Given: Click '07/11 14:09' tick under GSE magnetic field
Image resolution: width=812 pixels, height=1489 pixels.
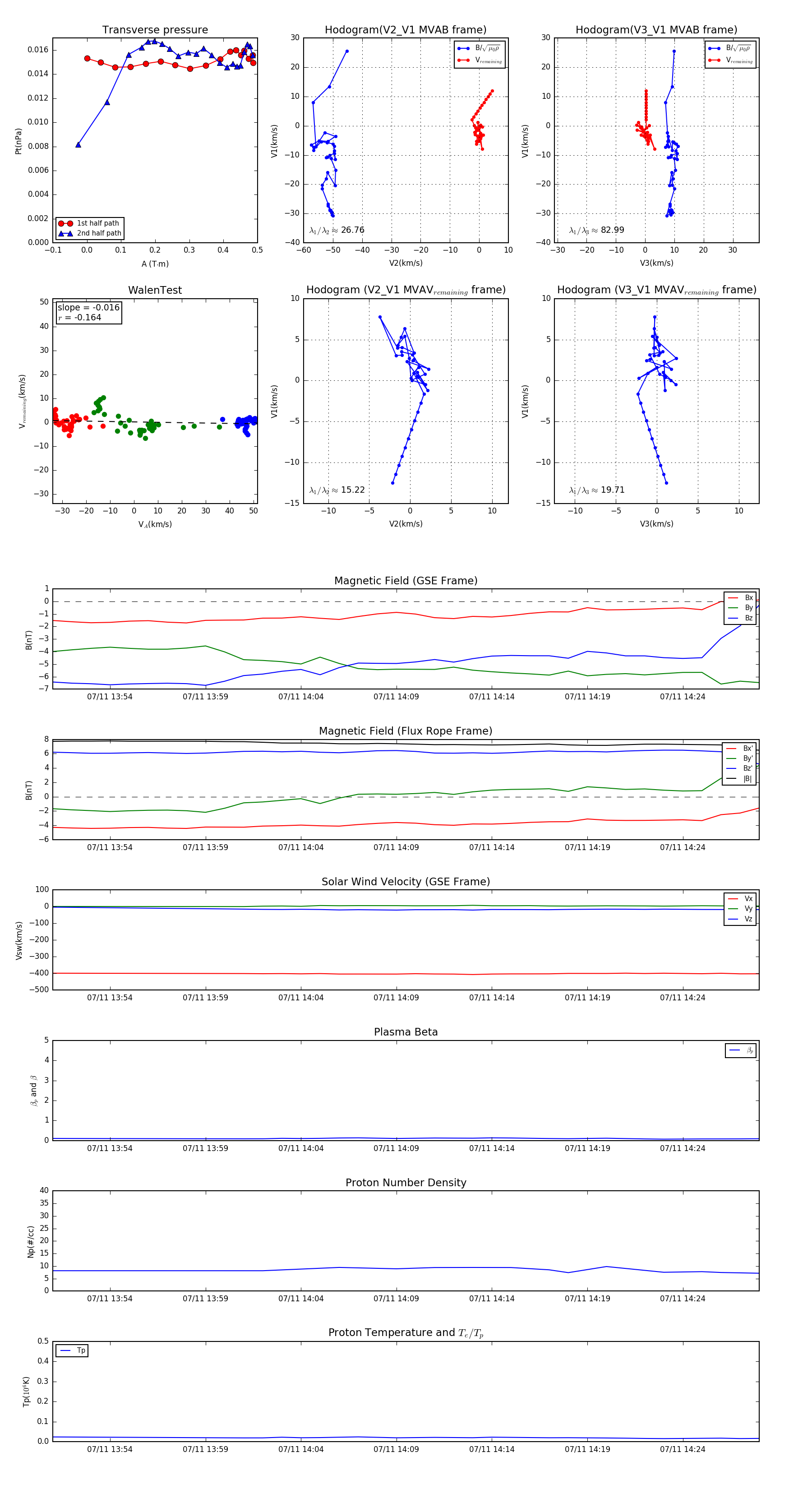Looking at the screenshot, I should (396, 697).
